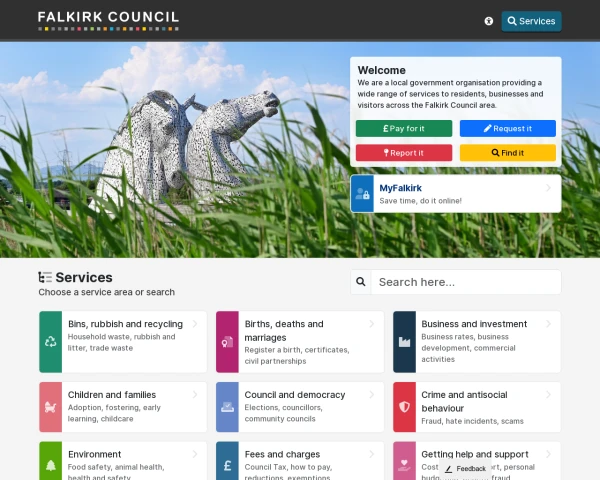This screenshot has height=480, width=600.
Task: Click the pound sign icon for Fees and charges
Action: pos(227,465)
